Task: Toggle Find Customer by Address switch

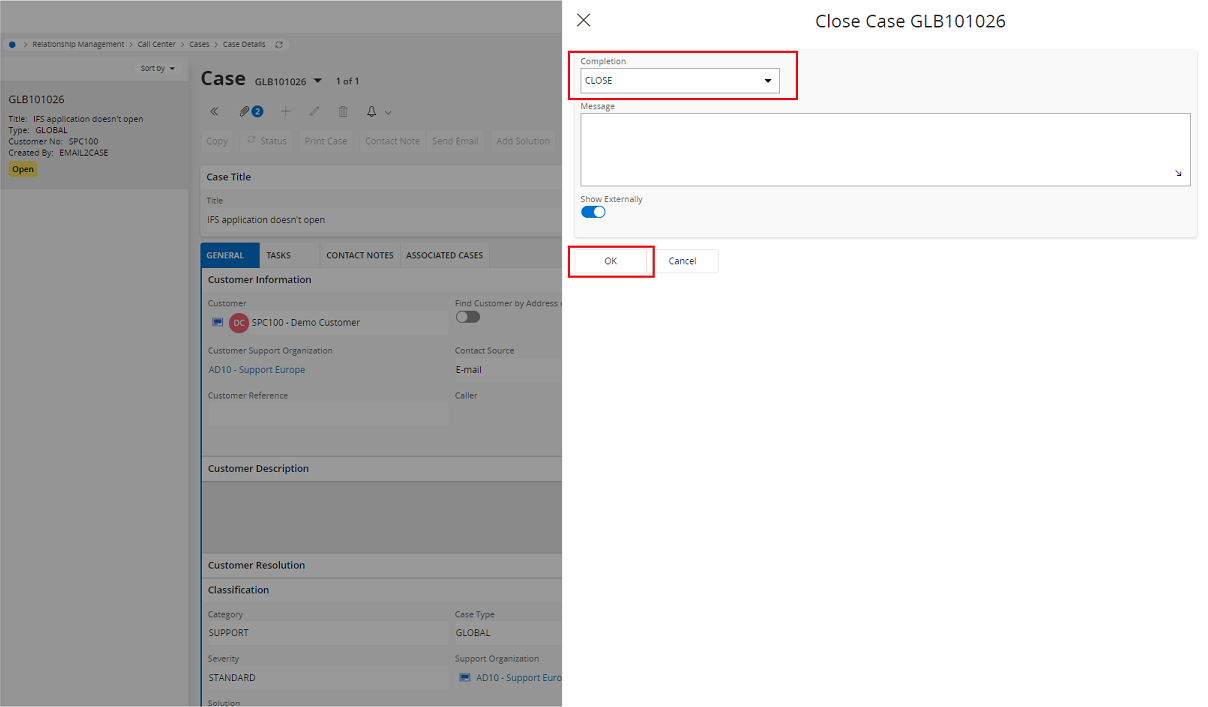Action: (468, 317)
